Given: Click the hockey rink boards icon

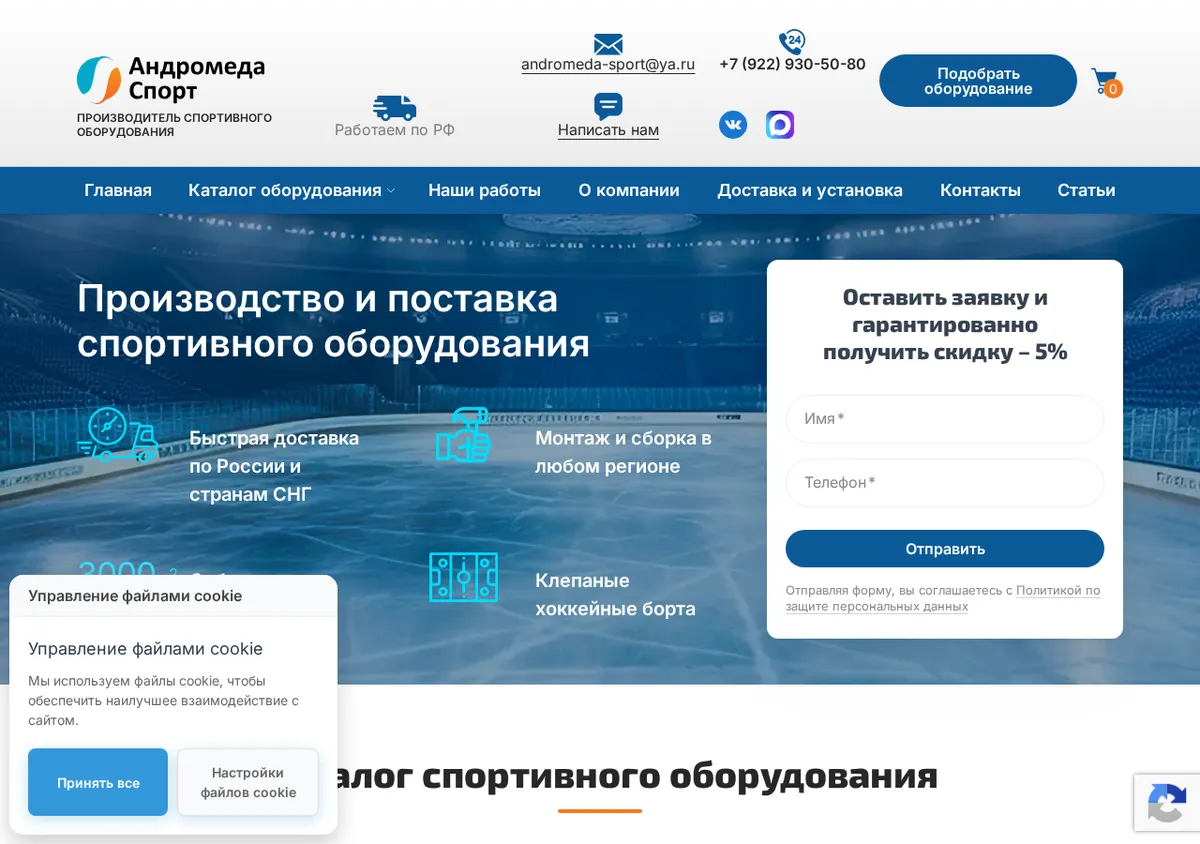Looking at the screenshot, I should 463,577.
